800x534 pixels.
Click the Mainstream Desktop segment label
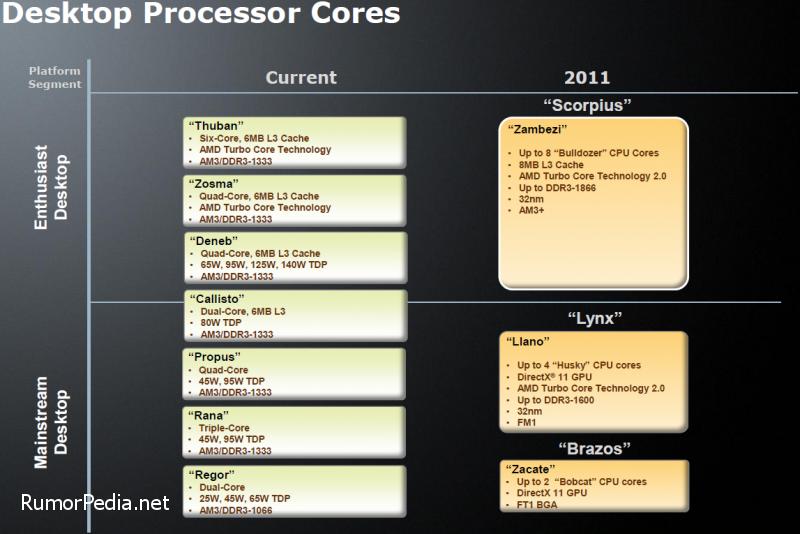click(51, 422)
